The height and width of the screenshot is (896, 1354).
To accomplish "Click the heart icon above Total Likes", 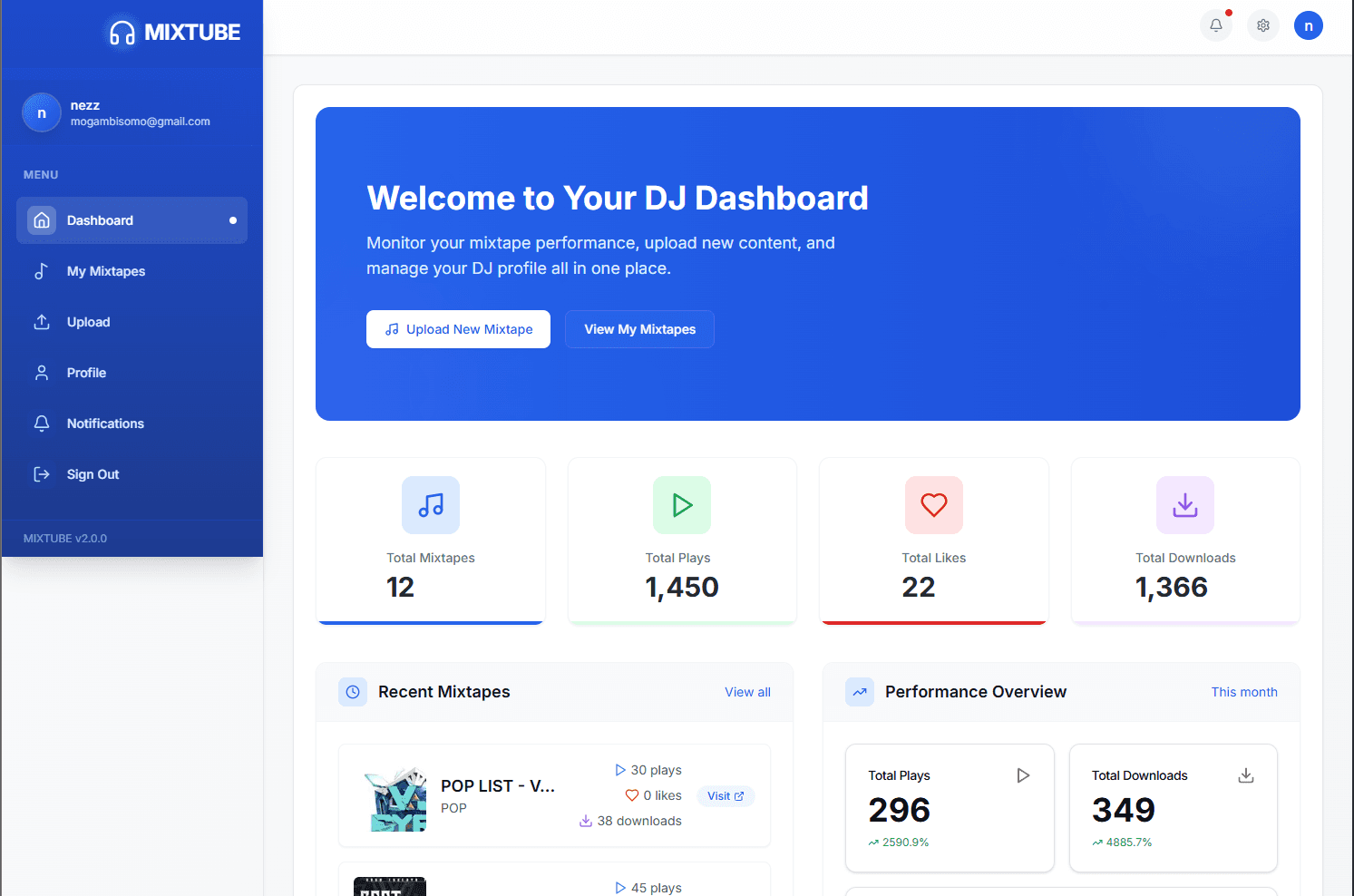I will 933,505.
